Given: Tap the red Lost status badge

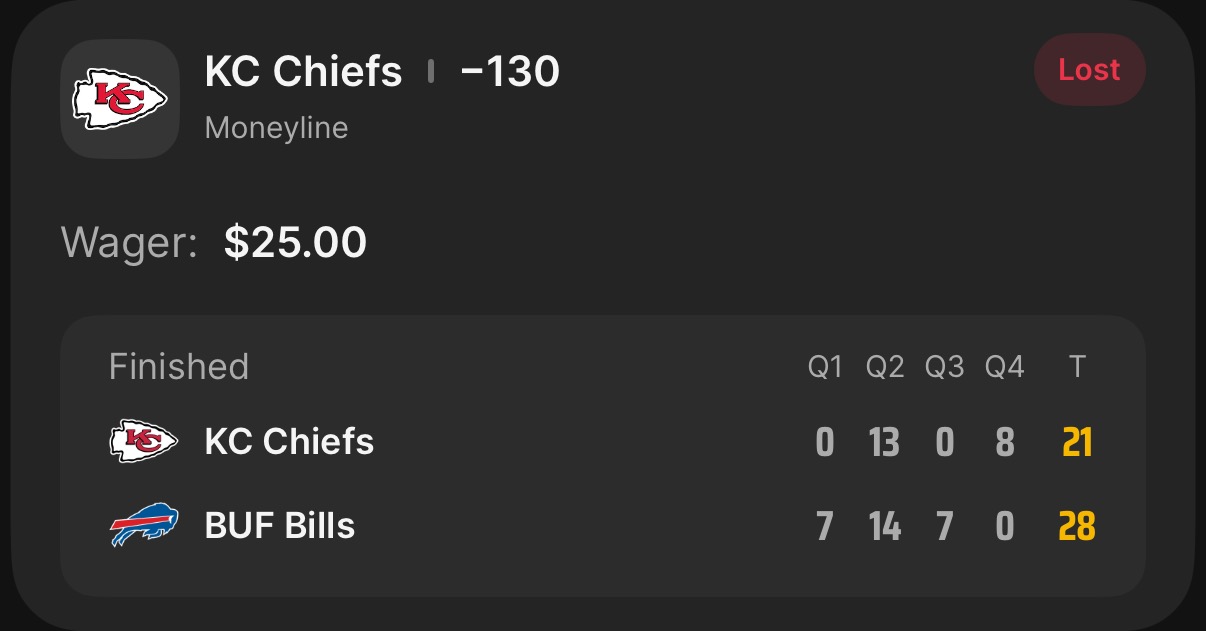Looking at the screenshot, I should coord(1089,70).
